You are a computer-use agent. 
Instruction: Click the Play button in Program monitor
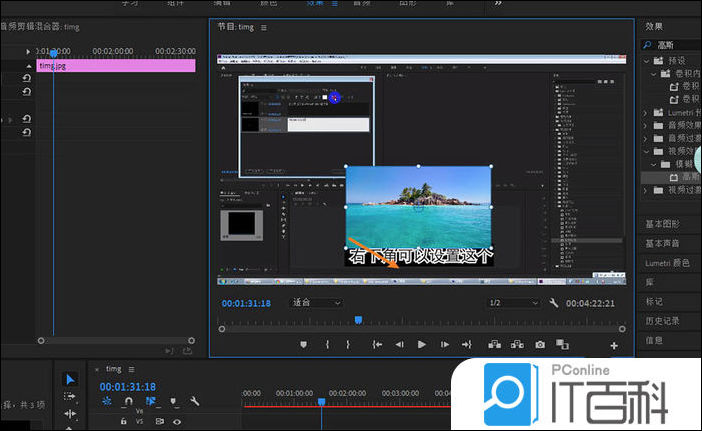click(421, 345)
